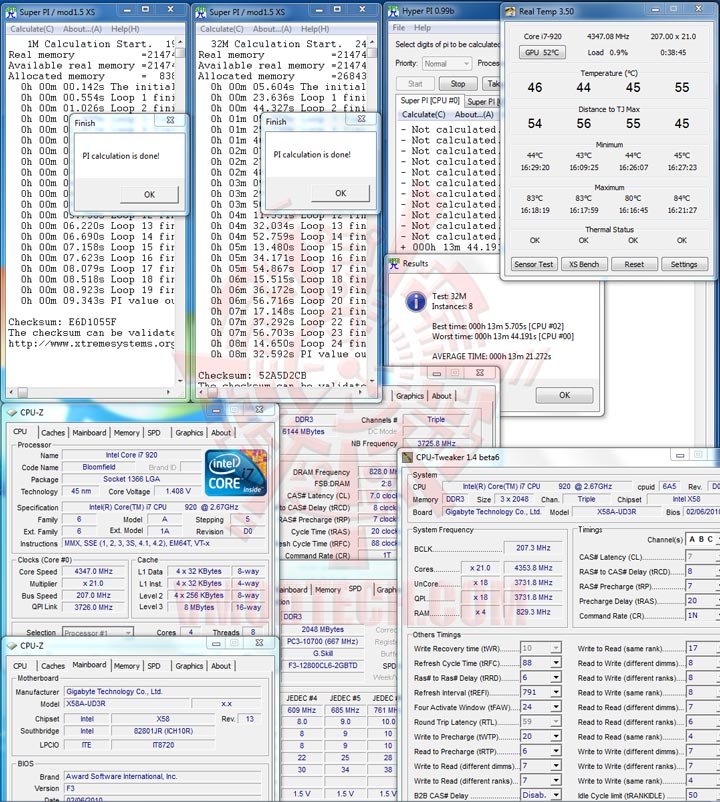The height and width of the screenshot is (802, 720).
Task: Open the Read to Precharge (tRTP) dropdown
Action: pos(555,751)
